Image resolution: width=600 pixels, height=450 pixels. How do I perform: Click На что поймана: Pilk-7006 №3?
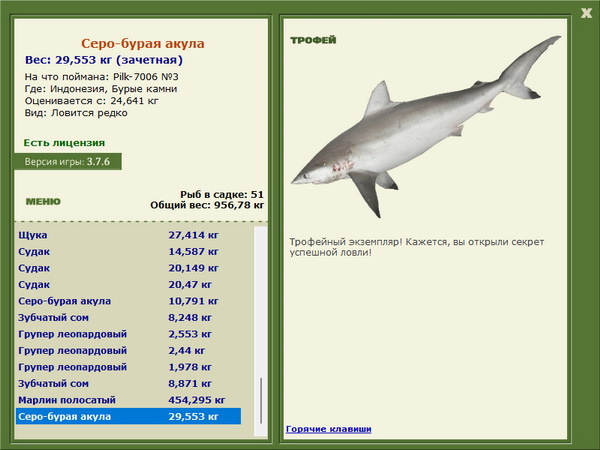(x=101, y=77)
